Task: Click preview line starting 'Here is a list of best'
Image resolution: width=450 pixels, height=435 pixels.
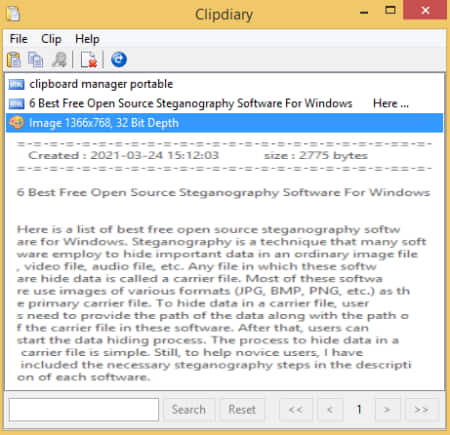Action: pyautogui.click(x=209, y=230)
